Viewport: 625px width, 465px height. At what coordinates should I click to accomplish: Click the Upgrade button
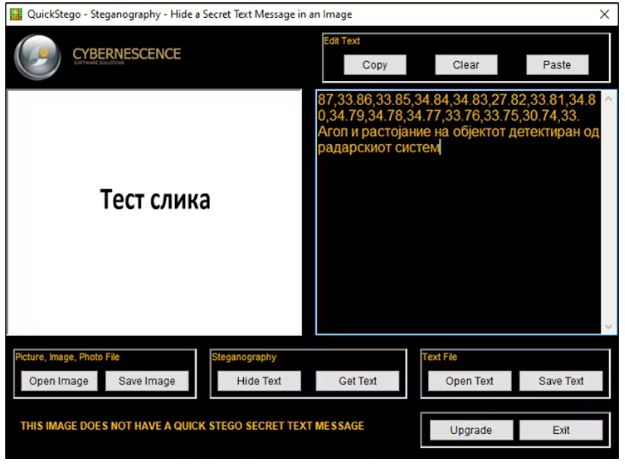click(470, 430)
